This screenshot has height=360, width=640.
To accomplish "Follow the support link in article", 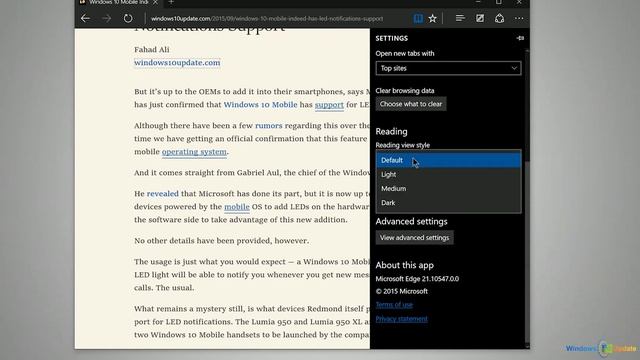I will coord(329,105).
